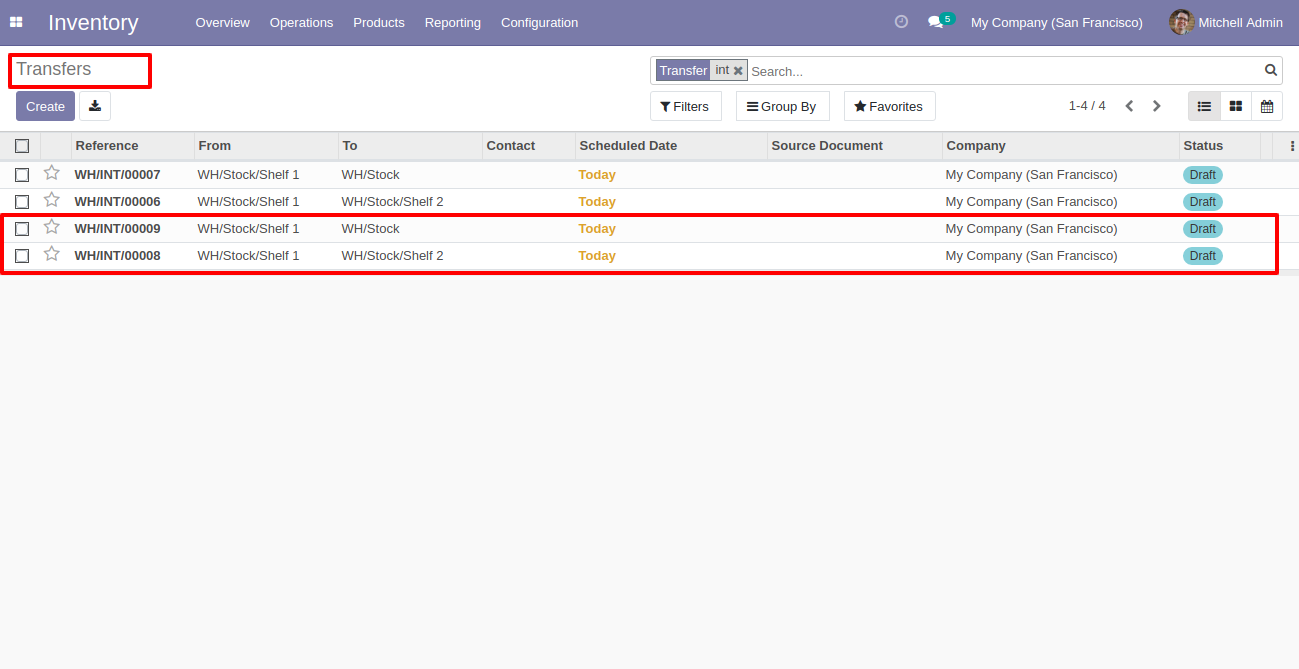Screen dimensions: 1299x669
Task: Go to previous page arrow
Action: pyautogui.click(x=1129, y=106)
